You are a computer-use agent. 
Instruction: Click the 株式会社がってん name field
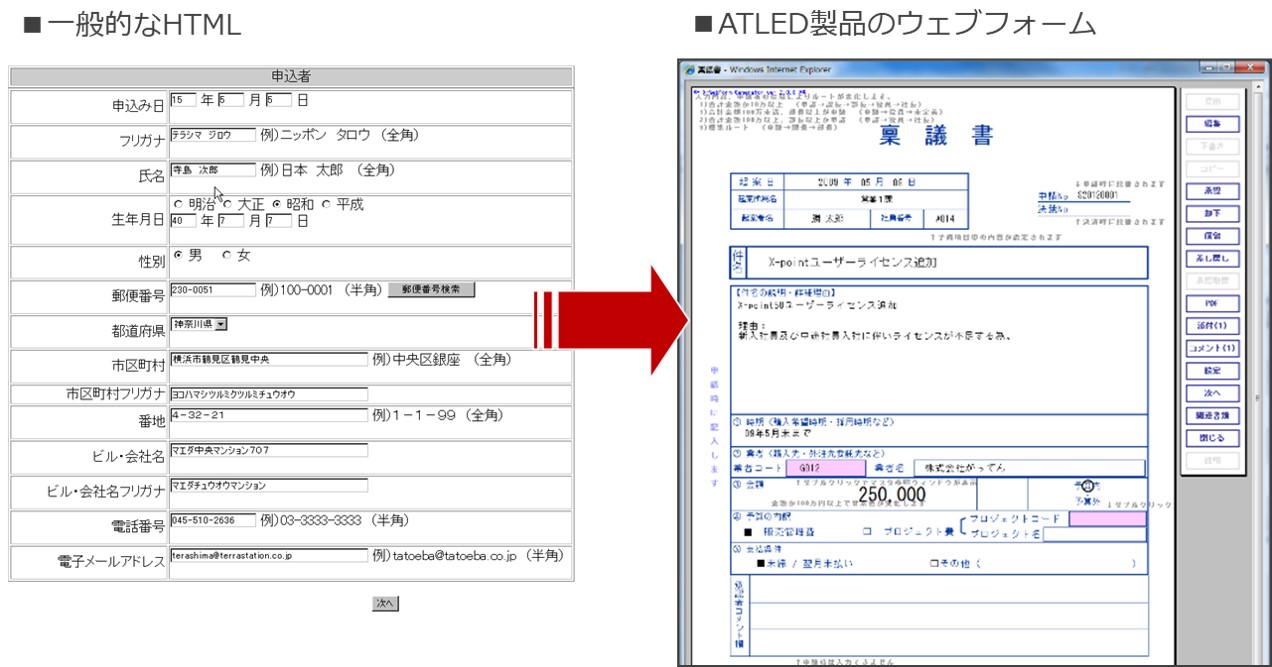click(1028, 468)
